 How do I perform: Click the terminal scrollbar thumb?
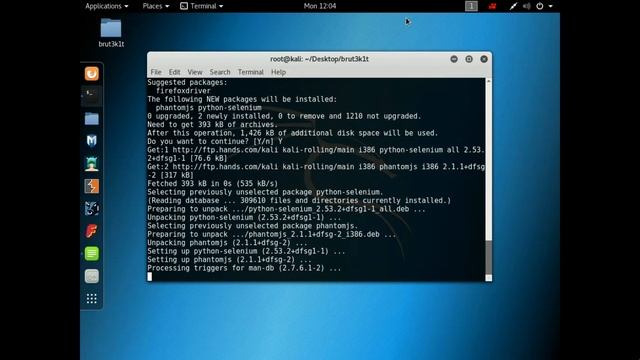click(x=489, y=257)
